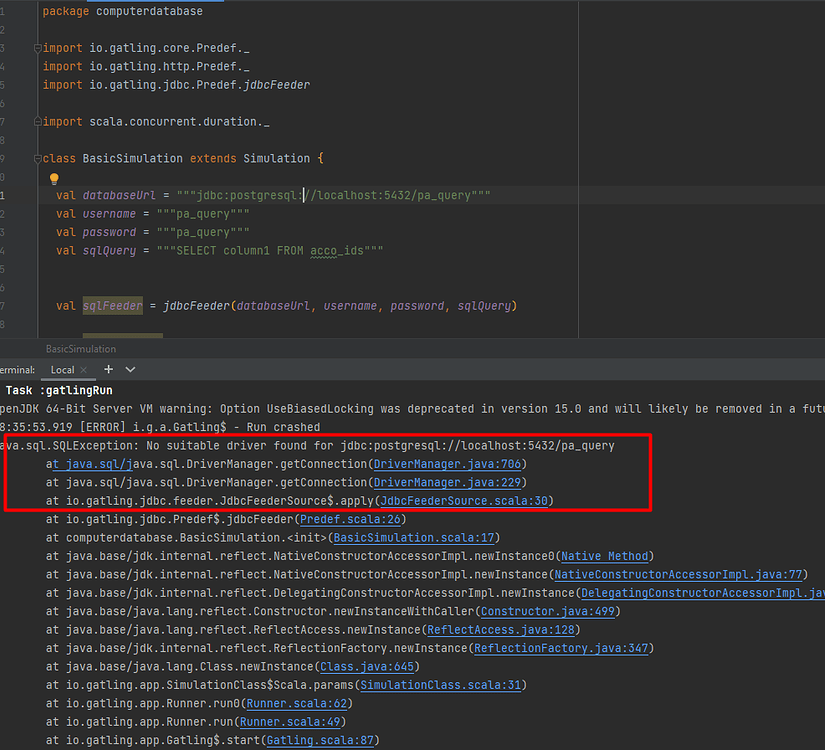Open the Constructor.java:499 hyperlink

(546, 611)
